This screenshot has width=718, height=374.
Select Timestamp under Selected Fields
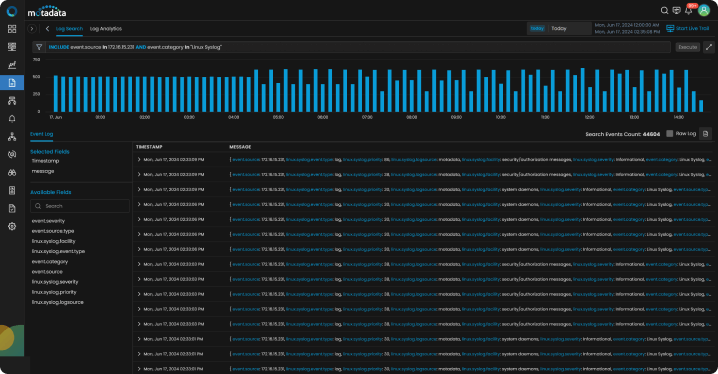click(x=45, y=161)
